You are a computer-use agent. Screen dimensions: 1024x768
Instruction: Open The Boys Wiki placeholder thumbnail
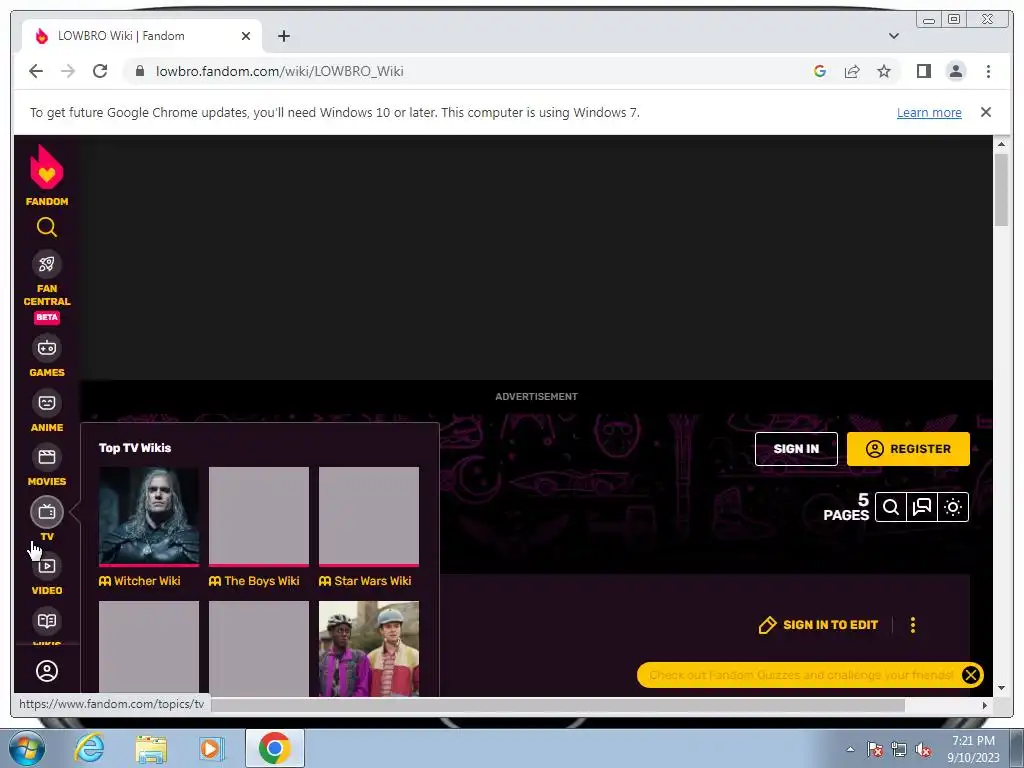(259, 516)
